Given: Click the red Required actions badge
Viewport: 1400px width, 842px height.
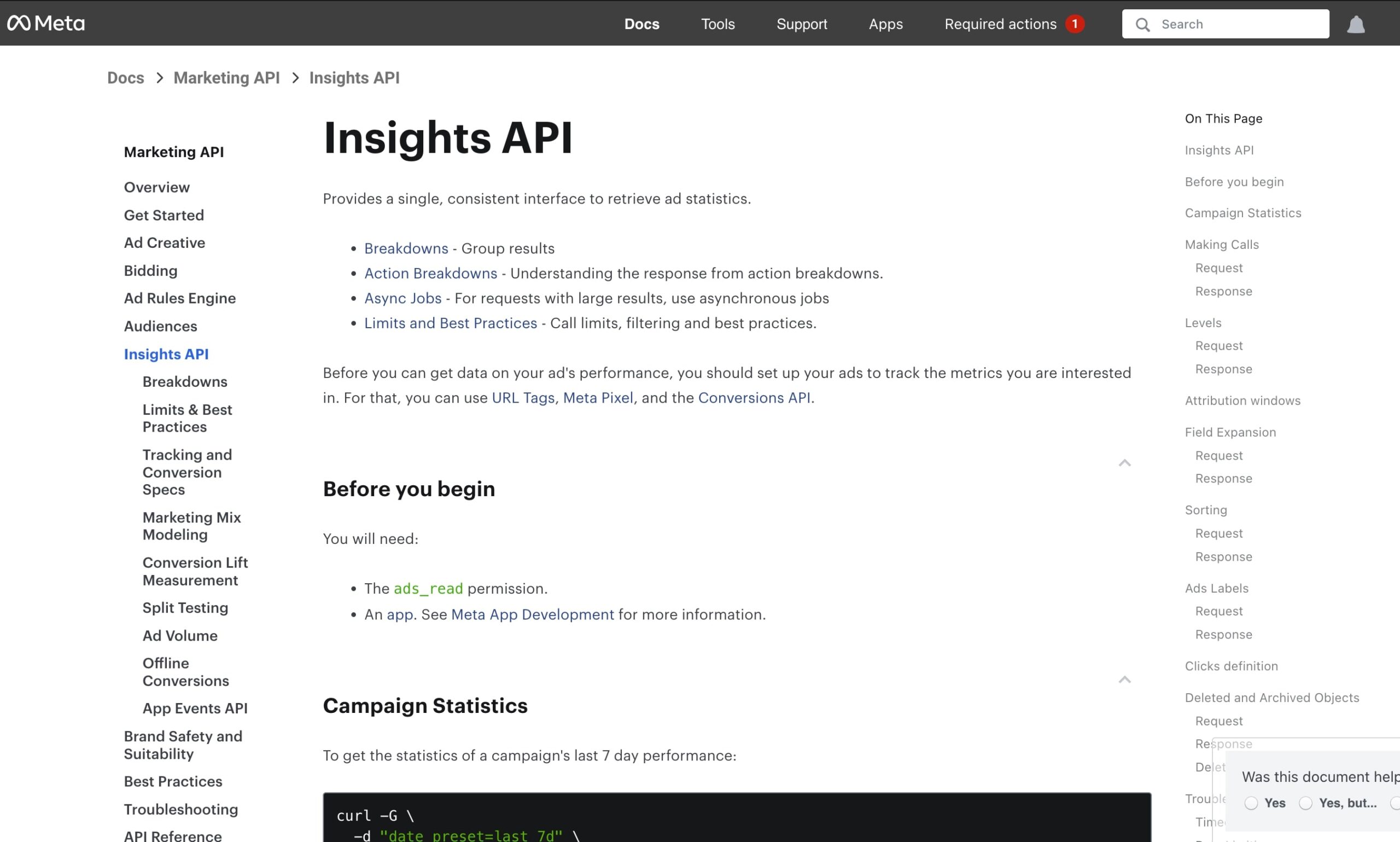Looking at the screenshot, I should [1074, 24].
